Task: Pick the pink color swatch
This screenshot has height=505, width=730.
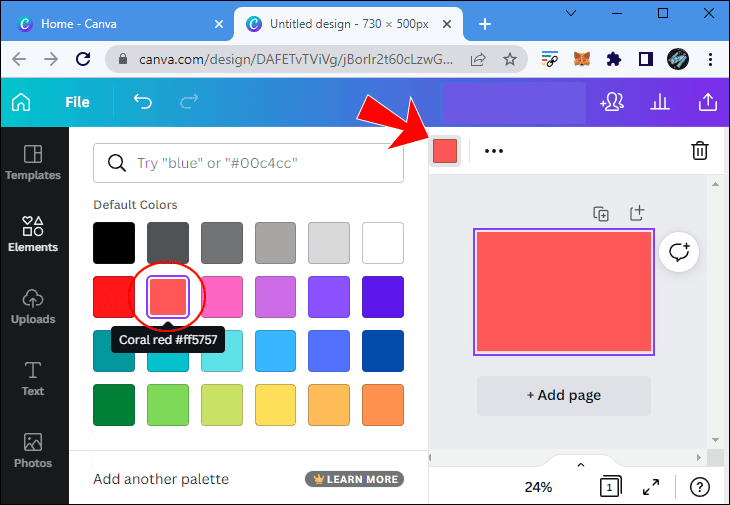Action: pyautogui.click(x=224, y=297)
